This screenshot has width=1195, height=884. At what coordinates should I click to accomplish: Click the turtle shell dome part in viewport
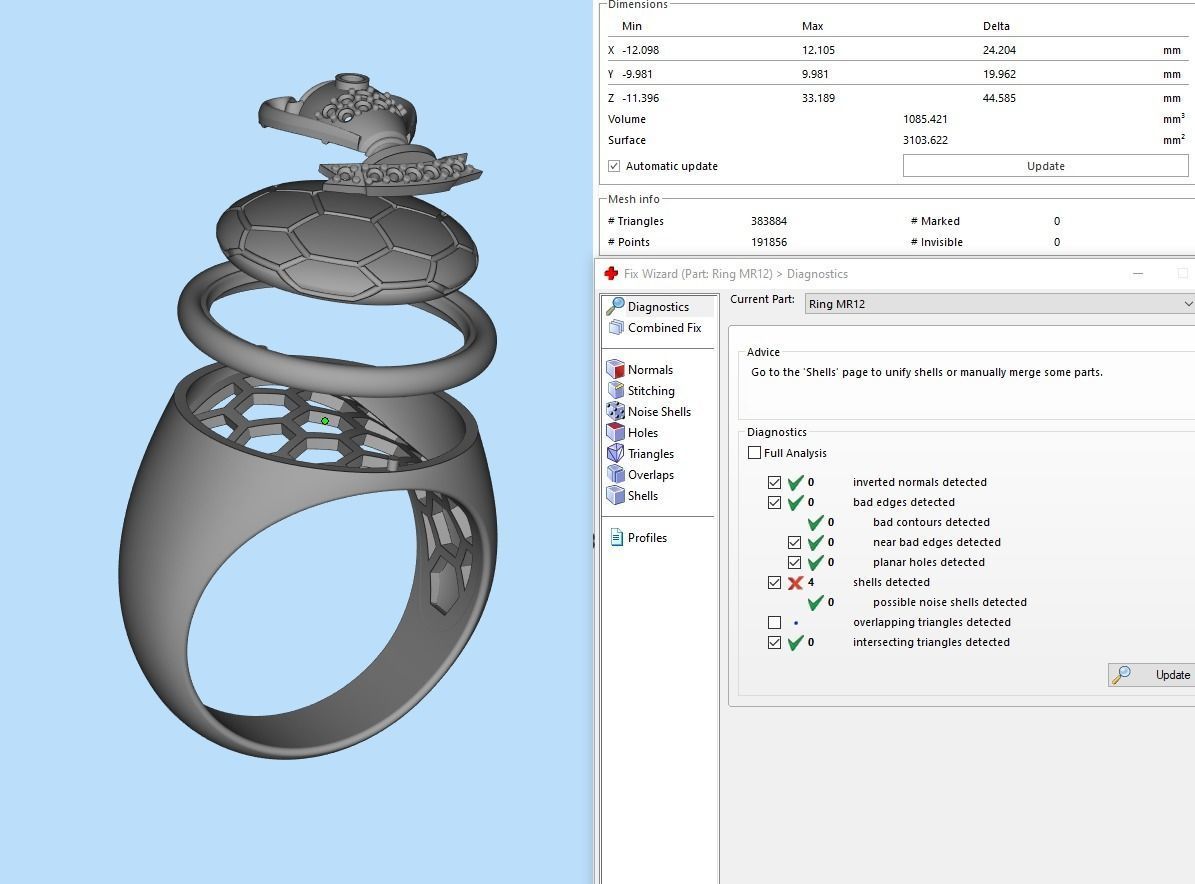(x=347, y=242)
